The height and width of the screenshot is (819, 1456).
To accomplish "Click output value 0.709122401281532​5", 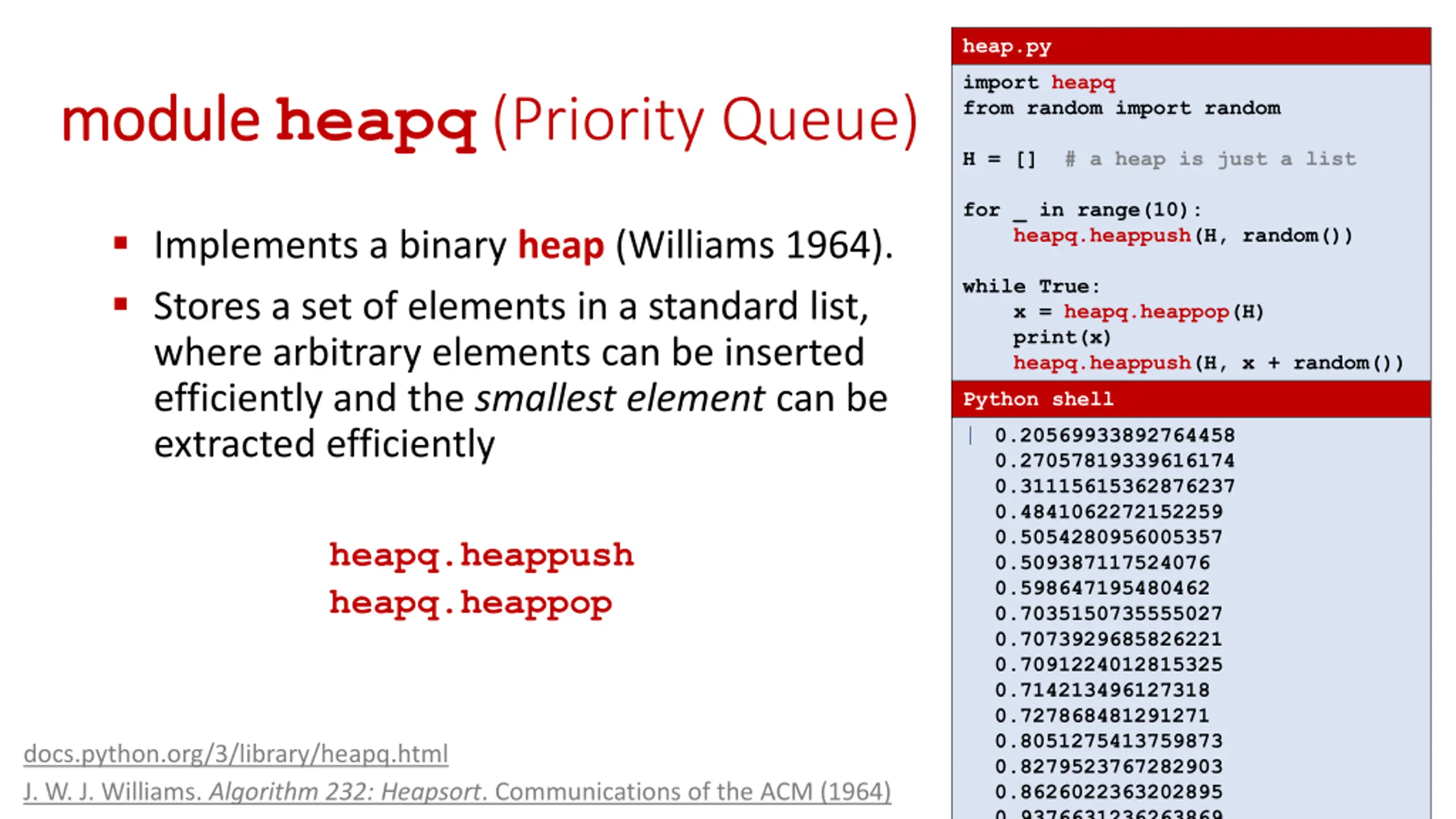I will click(1108, 665).
